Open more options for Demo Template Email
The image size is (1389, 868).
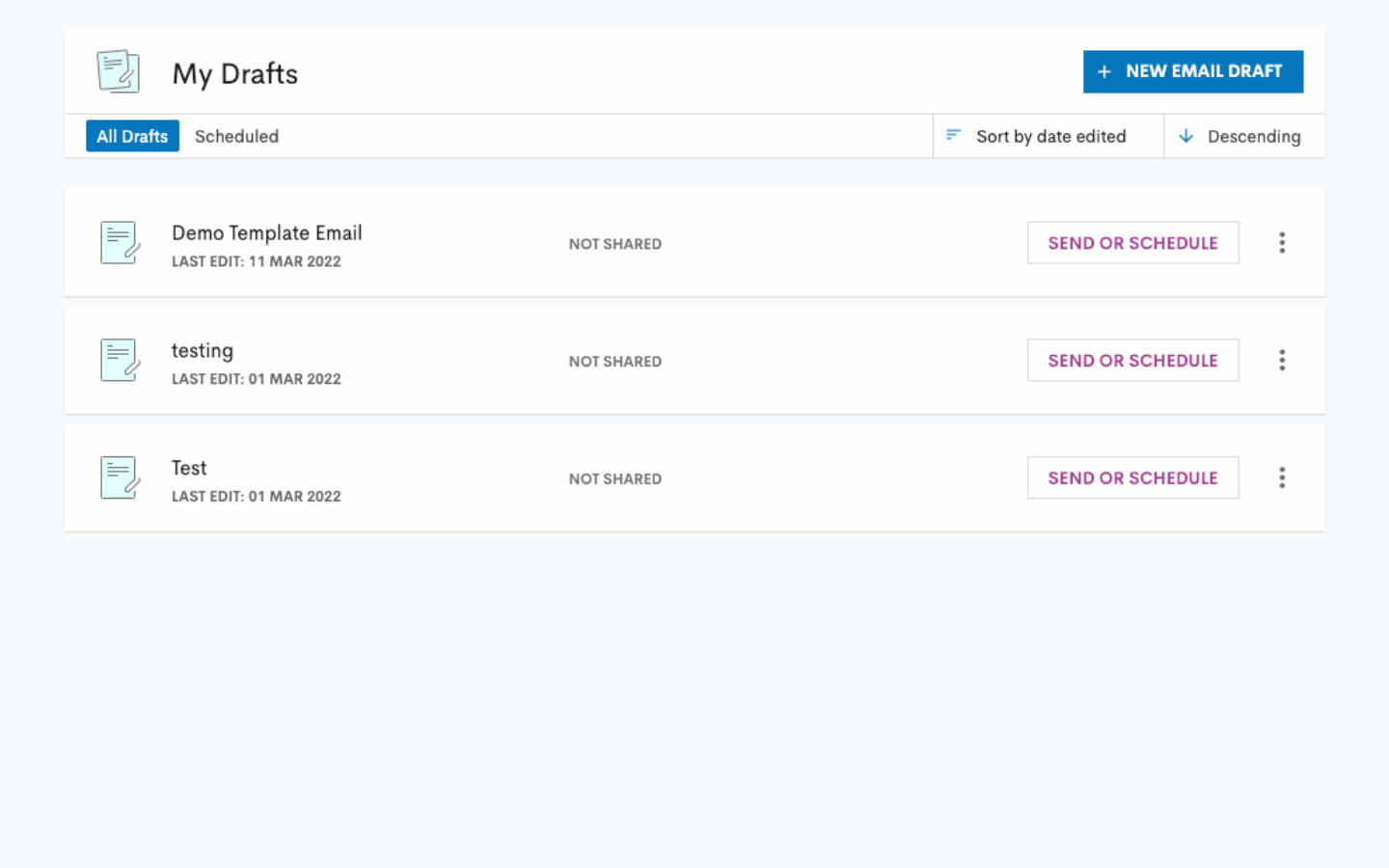(x=1282, y=243)
